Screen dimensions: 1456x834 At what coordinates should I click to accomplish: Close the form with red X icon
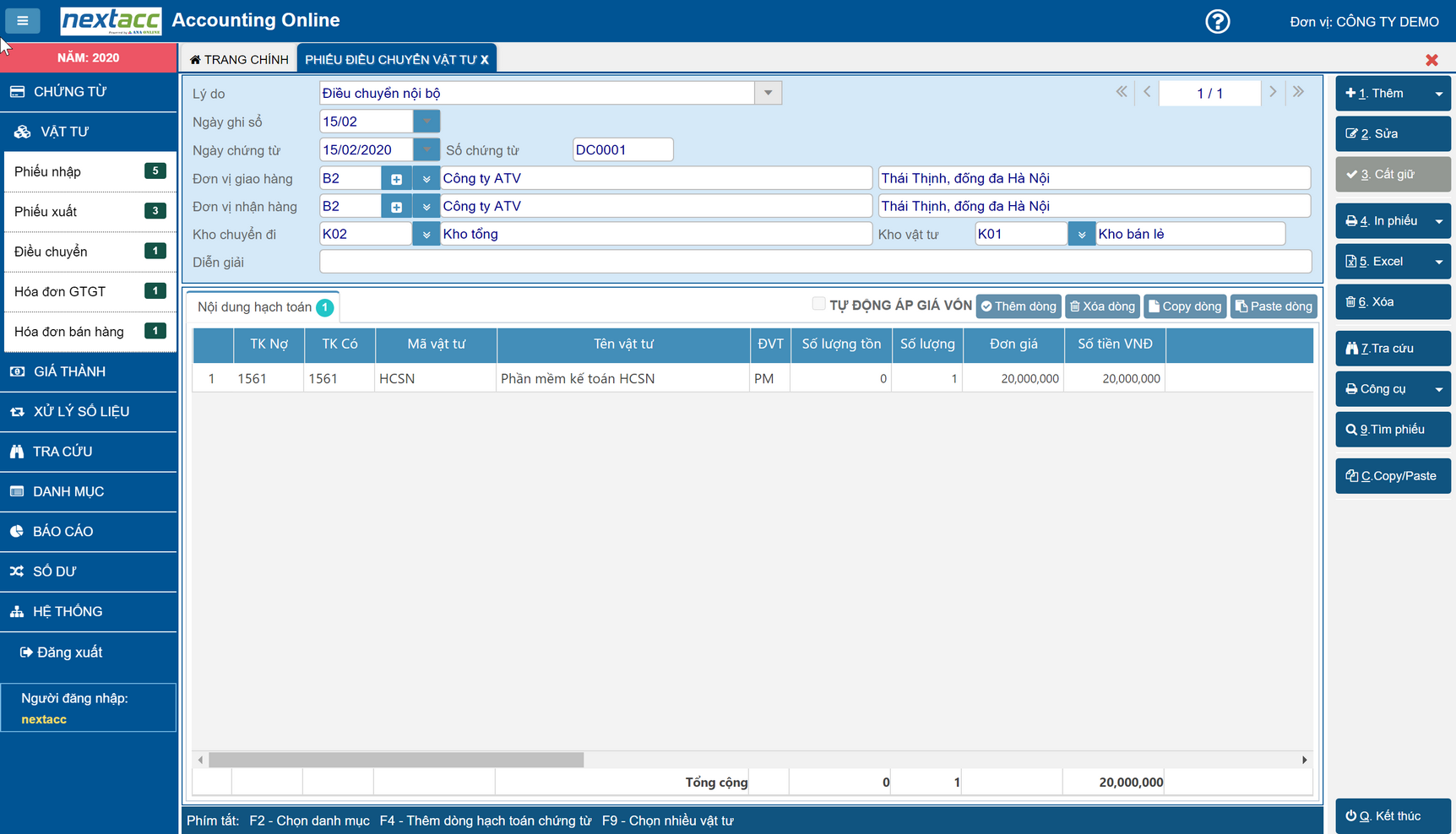click(1432, 60)
